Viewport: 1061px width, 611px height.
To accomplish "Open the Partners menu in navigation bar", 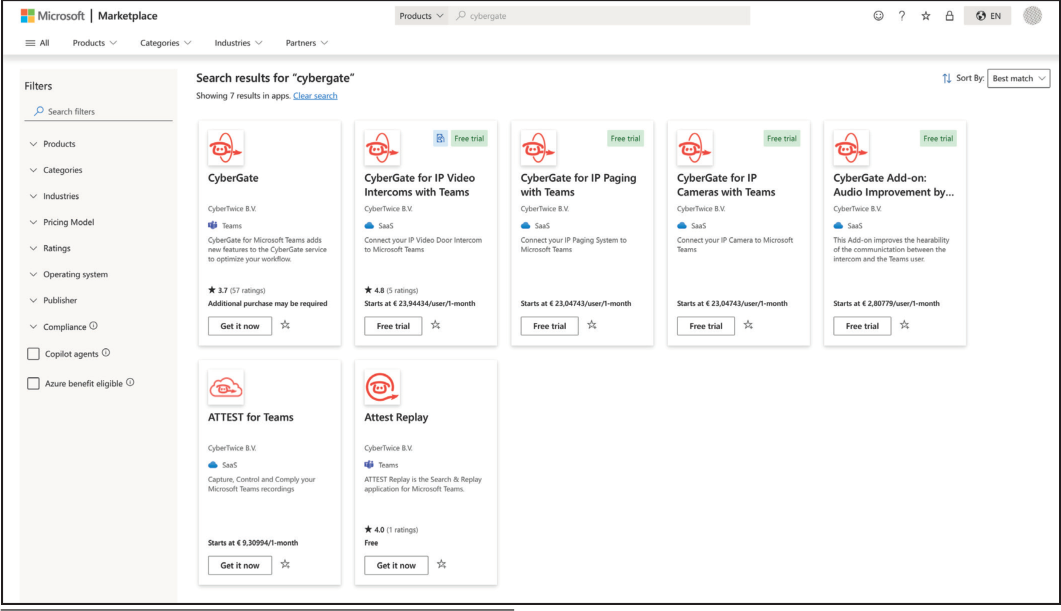I will tap(306, 42).
